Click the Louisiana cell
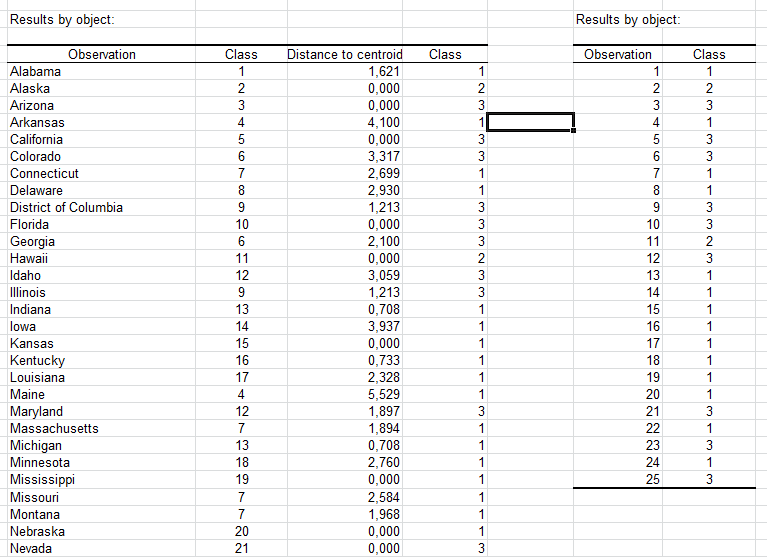Screen dimensions: 767x557 (101, 378)
